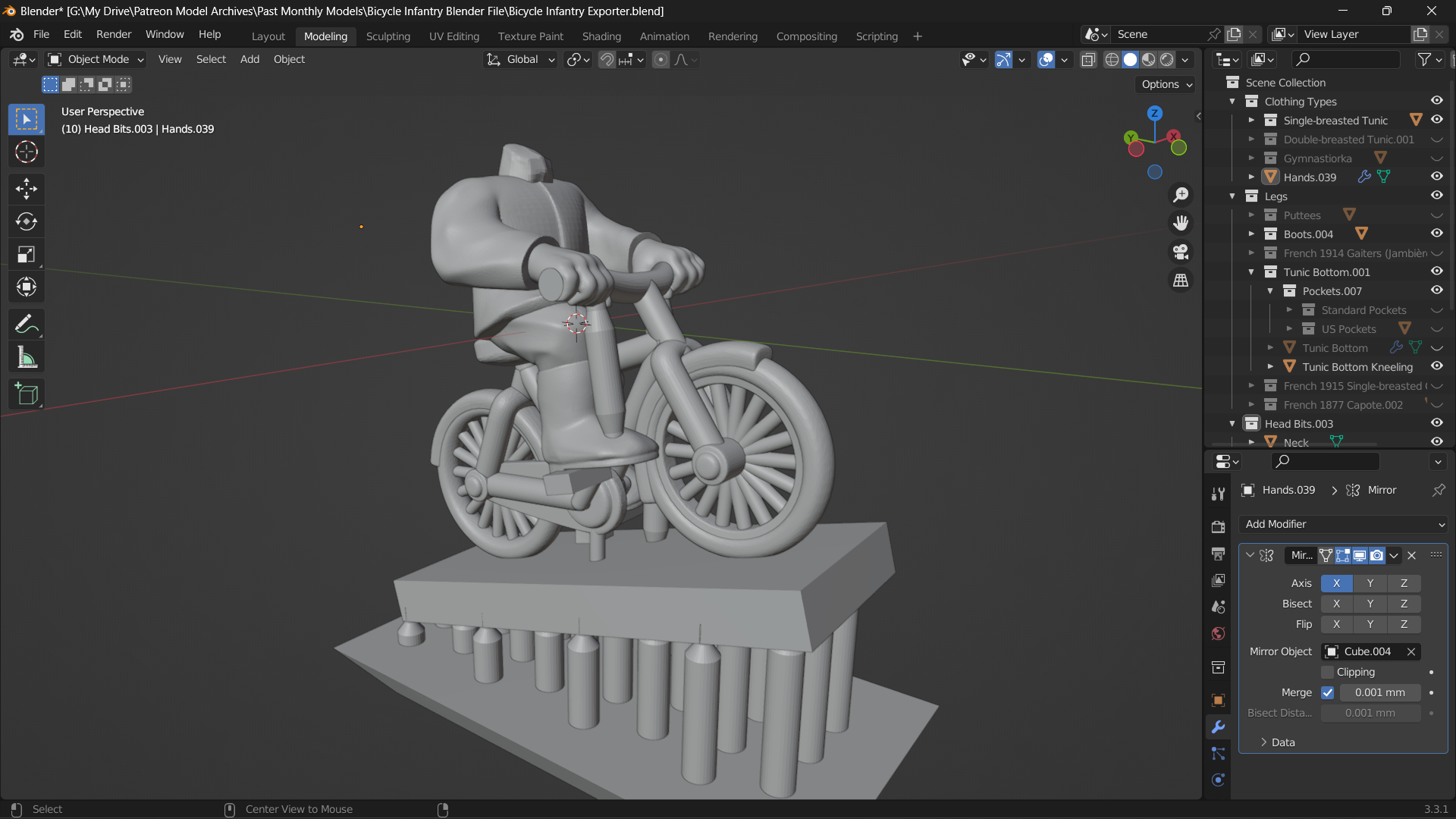
Task: Select the Move tool in the viewport toolbar
Action: click(26, 189)
